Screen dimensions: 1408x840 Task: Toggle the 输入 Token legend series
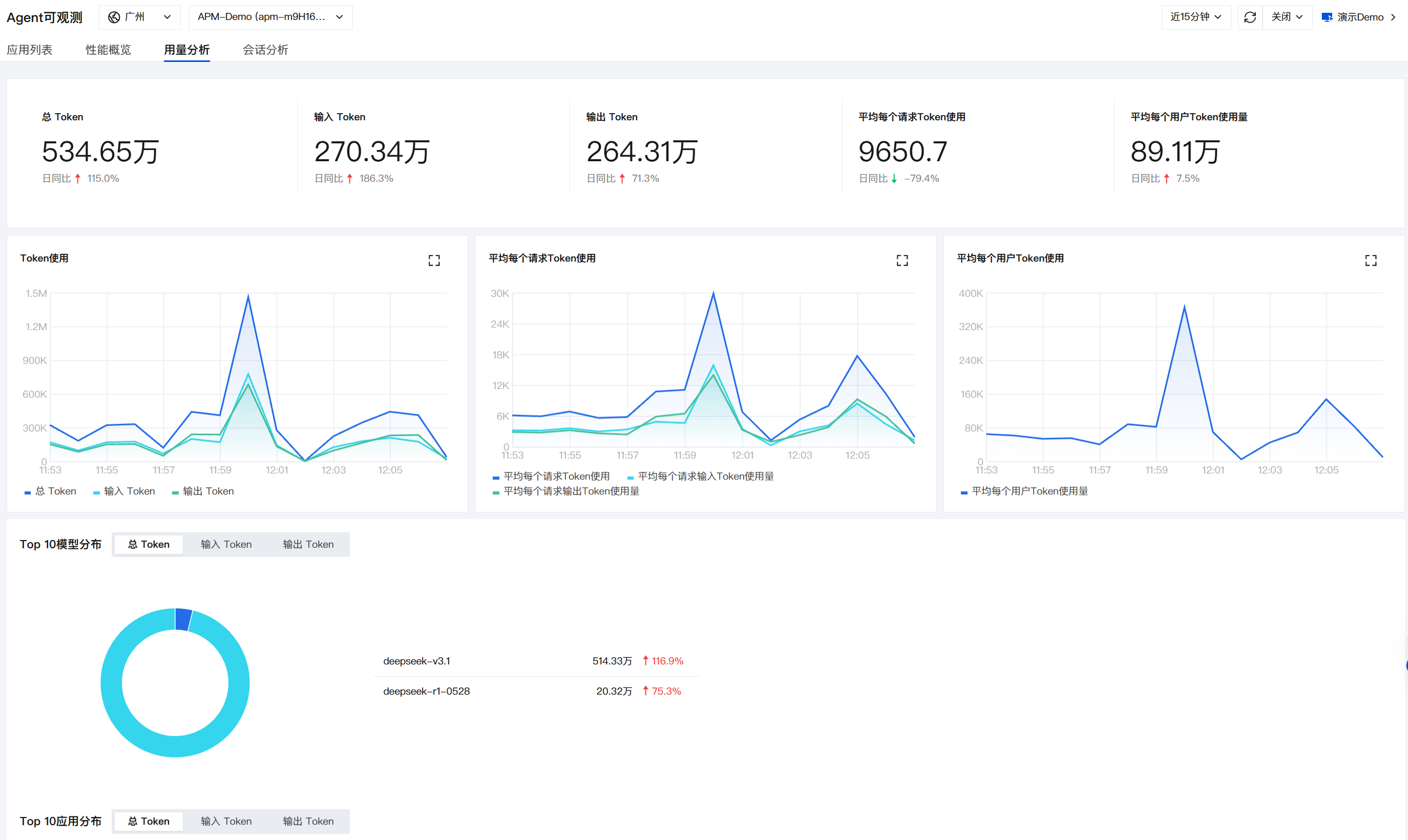(x=124, y=491)
